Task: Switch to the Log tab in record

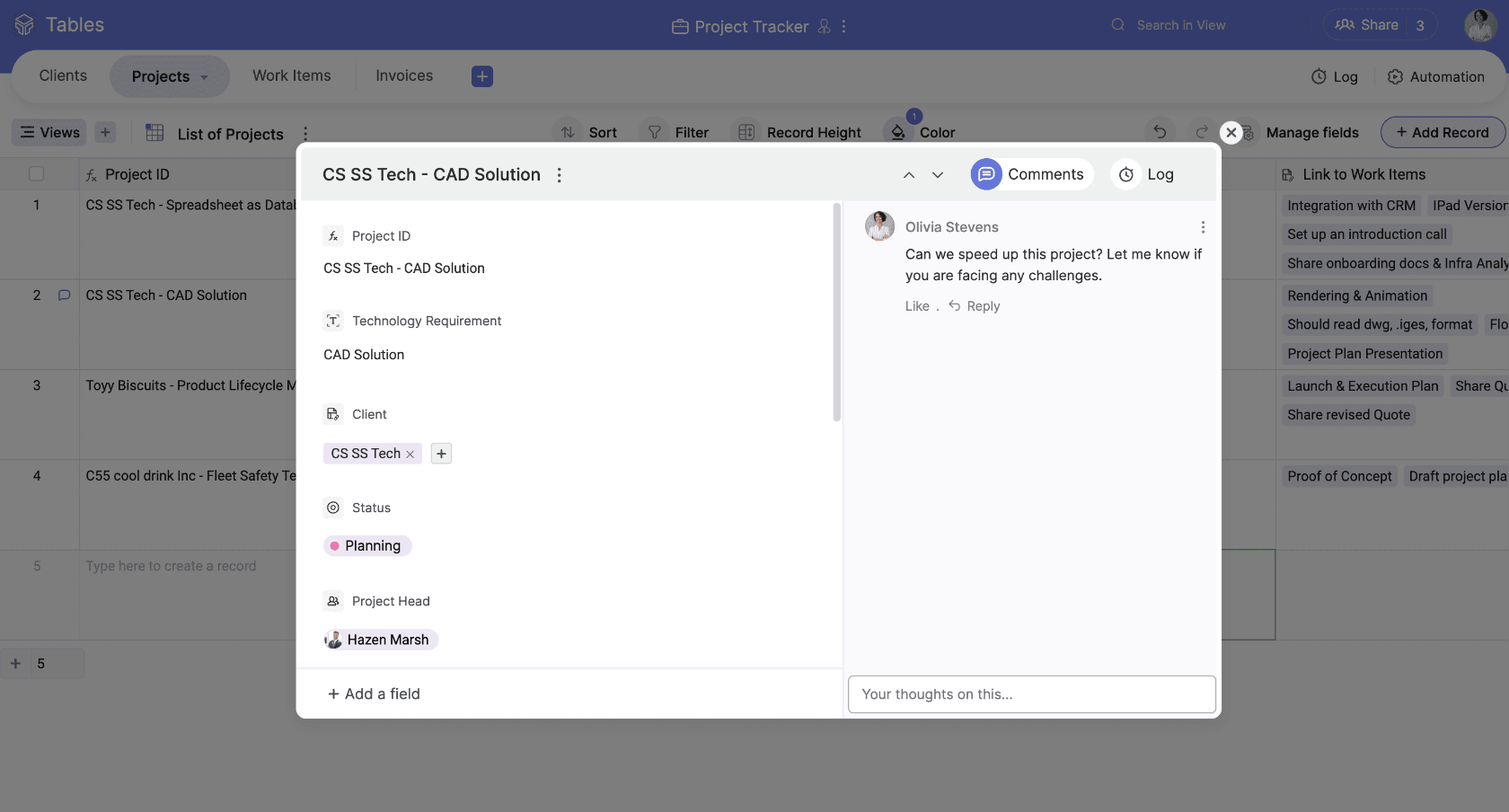Action: (x=1147, y=174)
